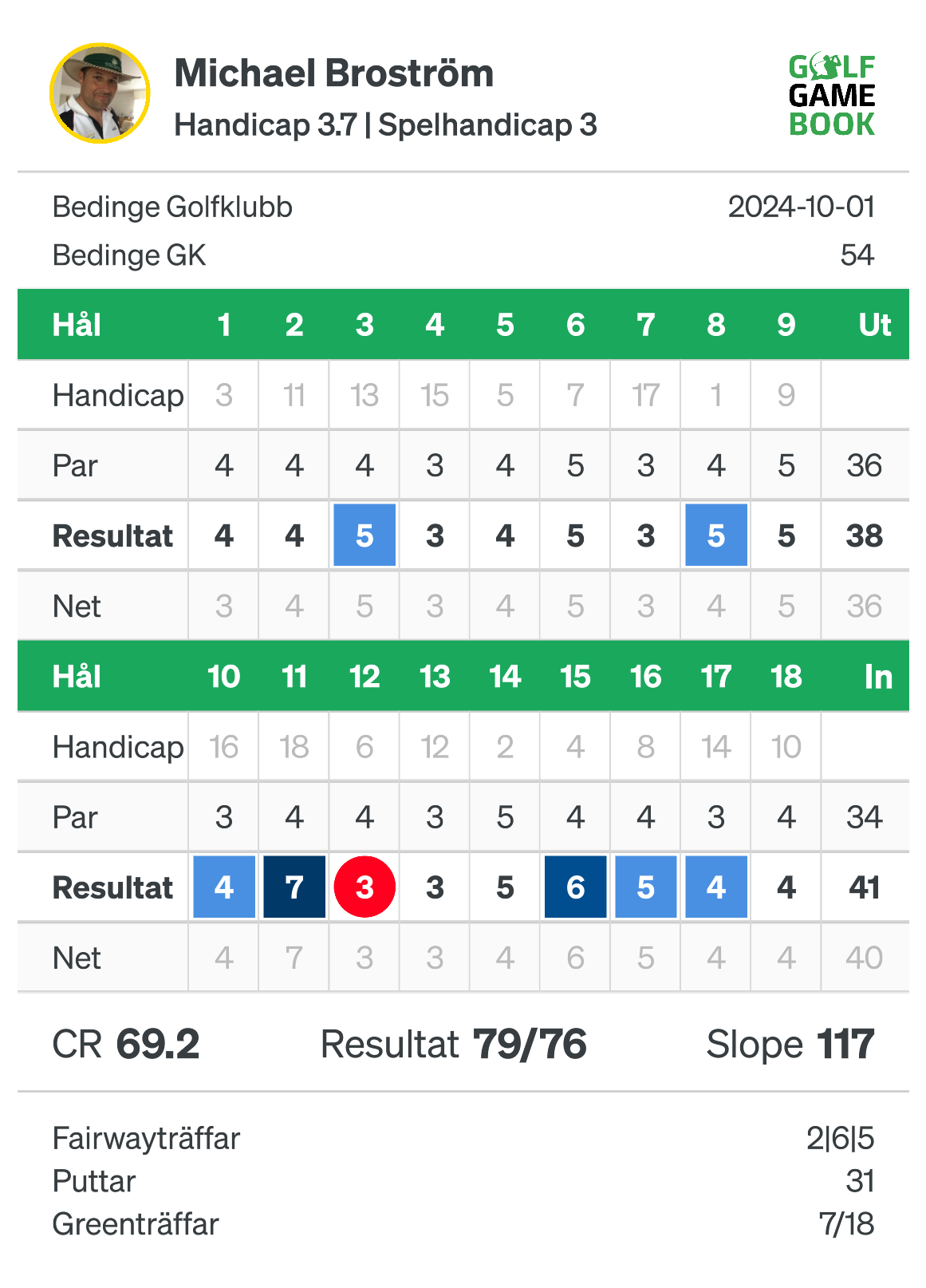Select the red birdie circle on hole 12

(x=364, y=887)
